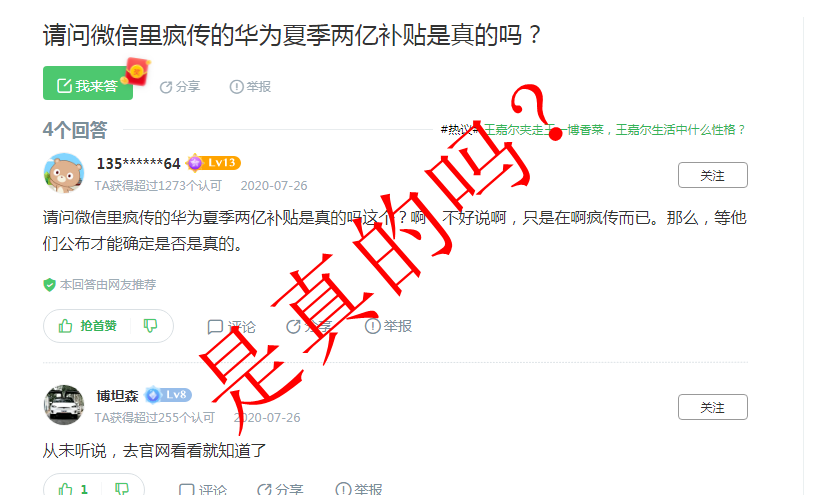The width and height of the screenshot is (817, 495).
Task: Share the question via top 分享 icon
Action: click(x=180, y=86)
